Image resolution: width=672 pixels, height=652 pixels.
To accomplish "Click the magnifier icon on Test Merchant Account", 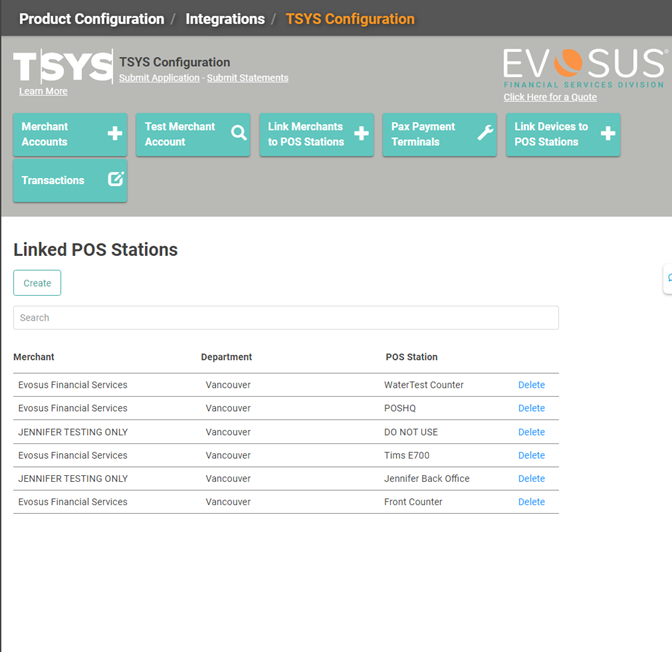I will click(239, 132).
